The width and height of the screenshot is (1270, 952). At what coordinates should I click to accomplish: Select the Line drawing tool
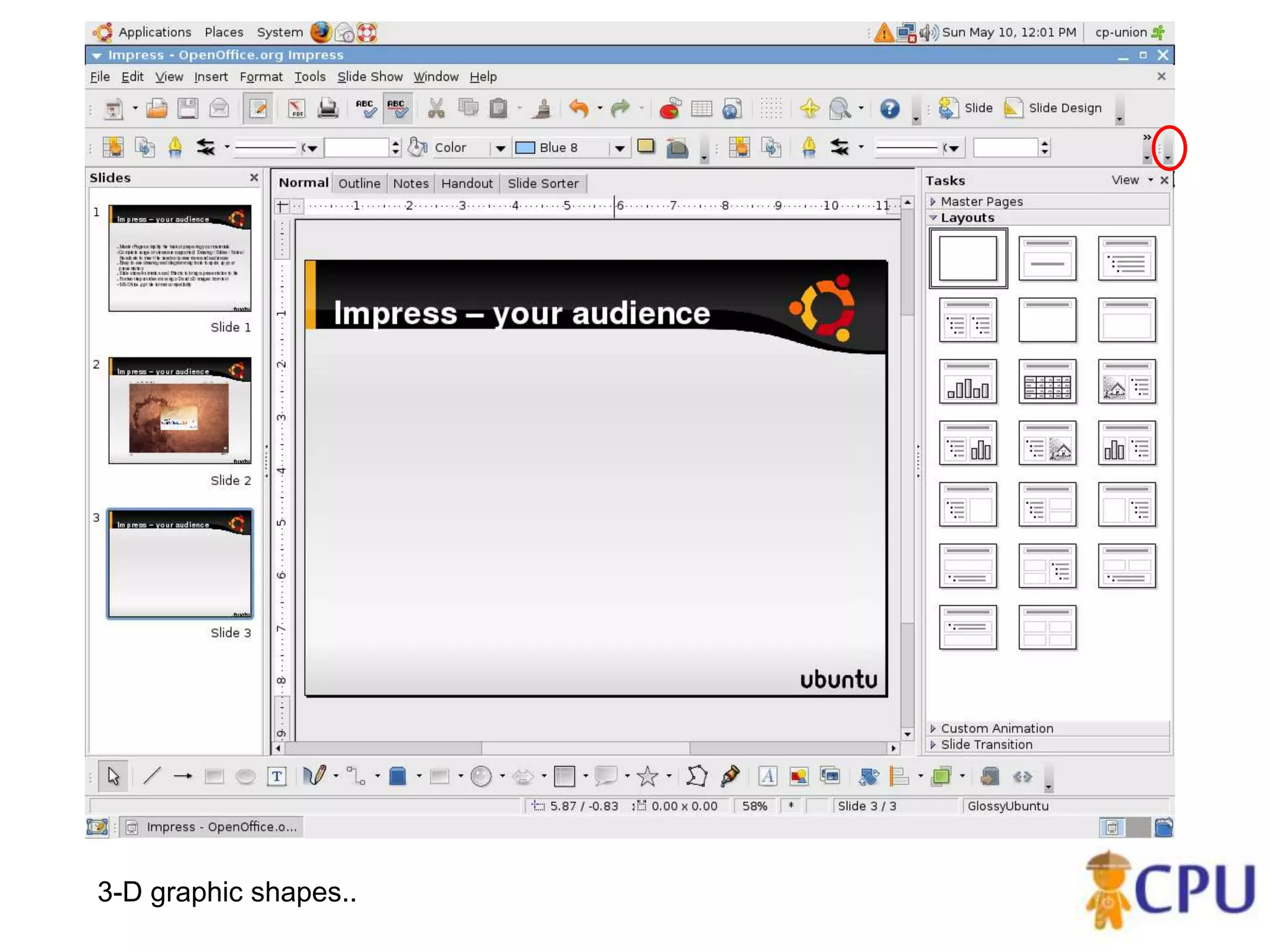152,776
